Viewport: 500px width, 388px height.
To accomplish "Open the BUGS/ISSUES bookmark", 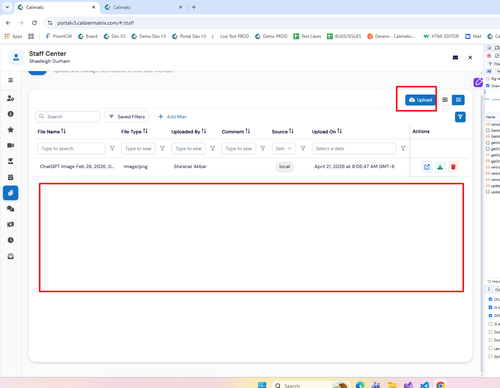I will [x=344, y=36].
